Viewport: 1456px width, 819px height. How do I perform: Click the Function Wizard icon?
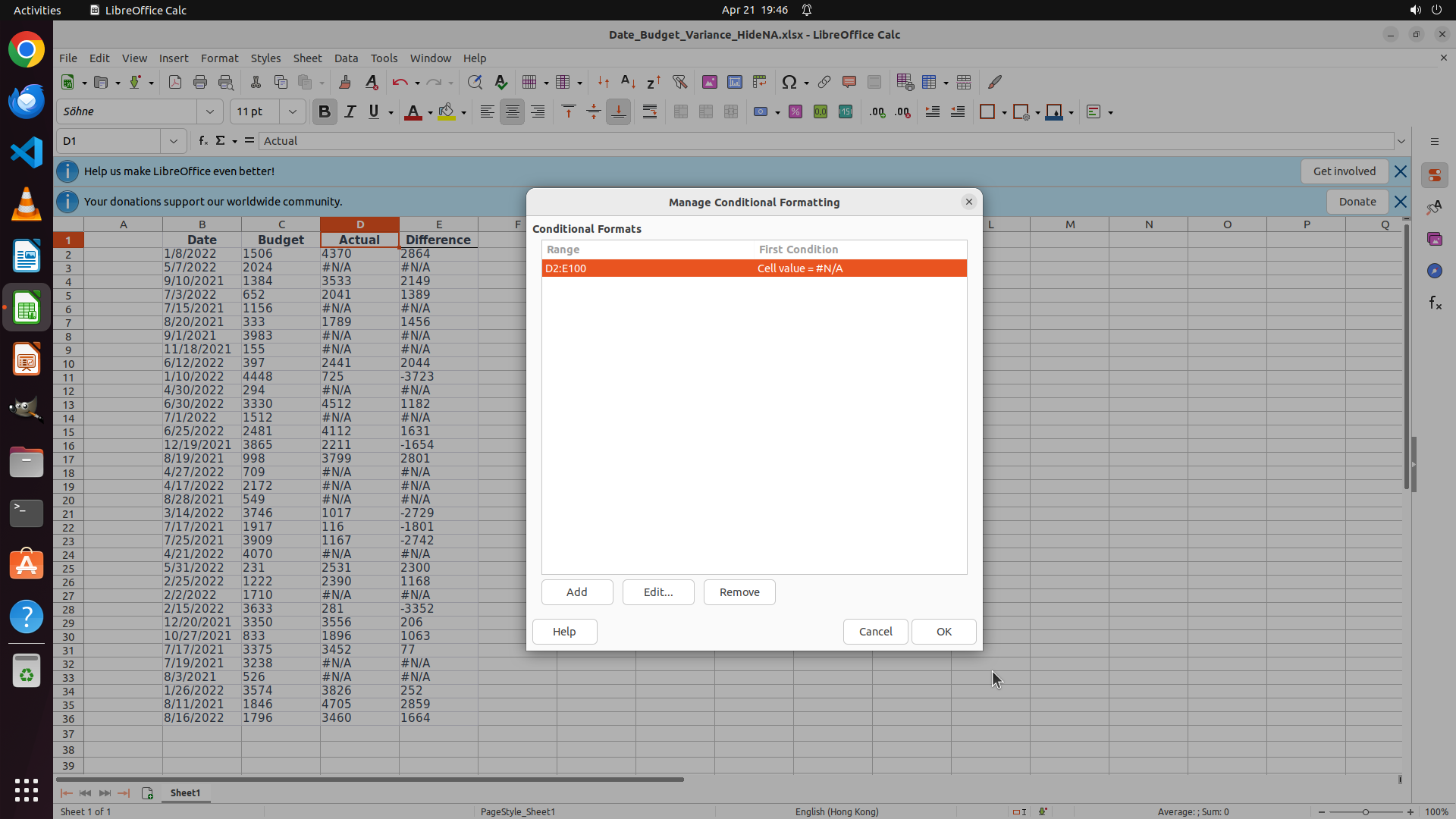[202, 140]
